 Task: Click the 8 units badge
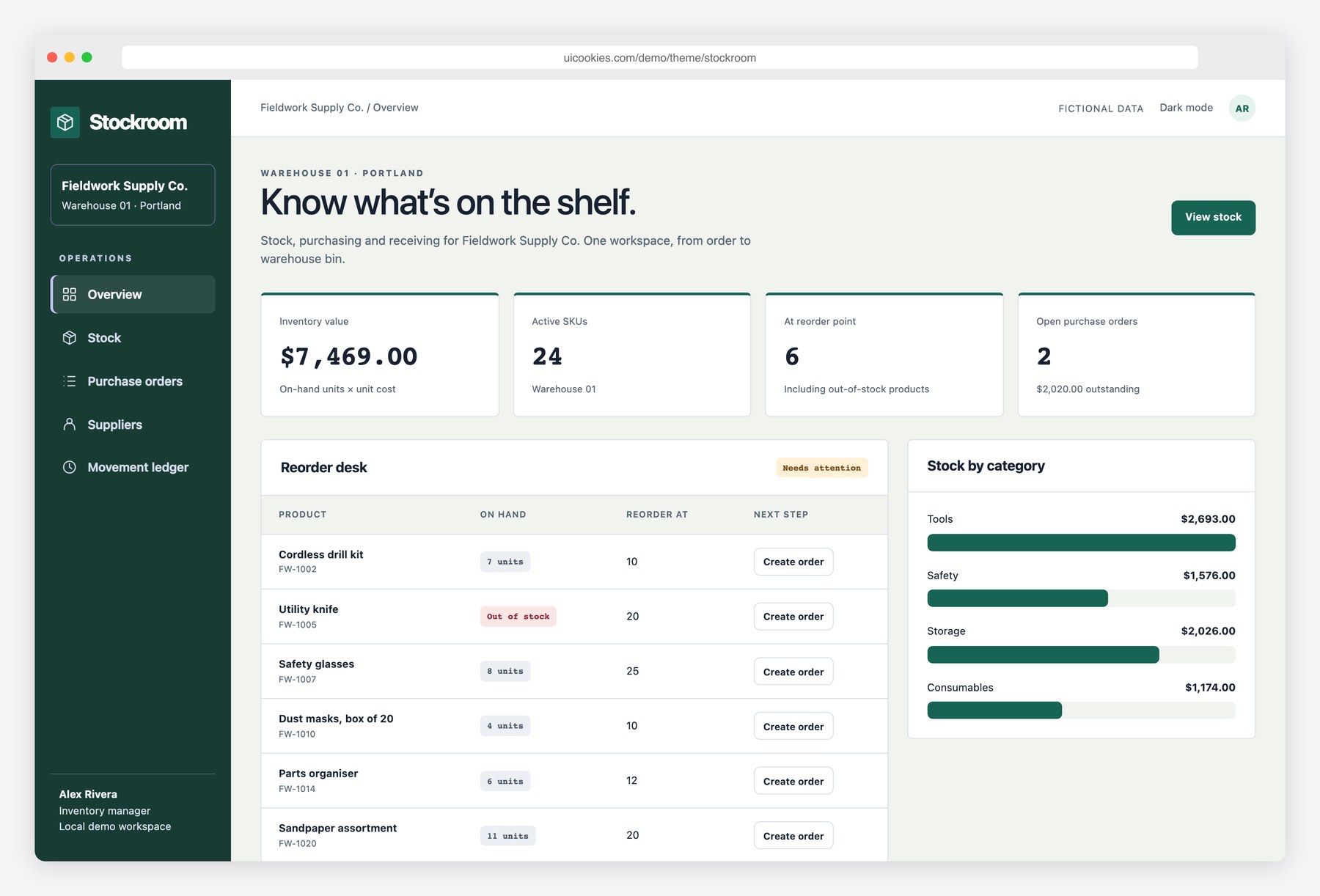point(505,672)
